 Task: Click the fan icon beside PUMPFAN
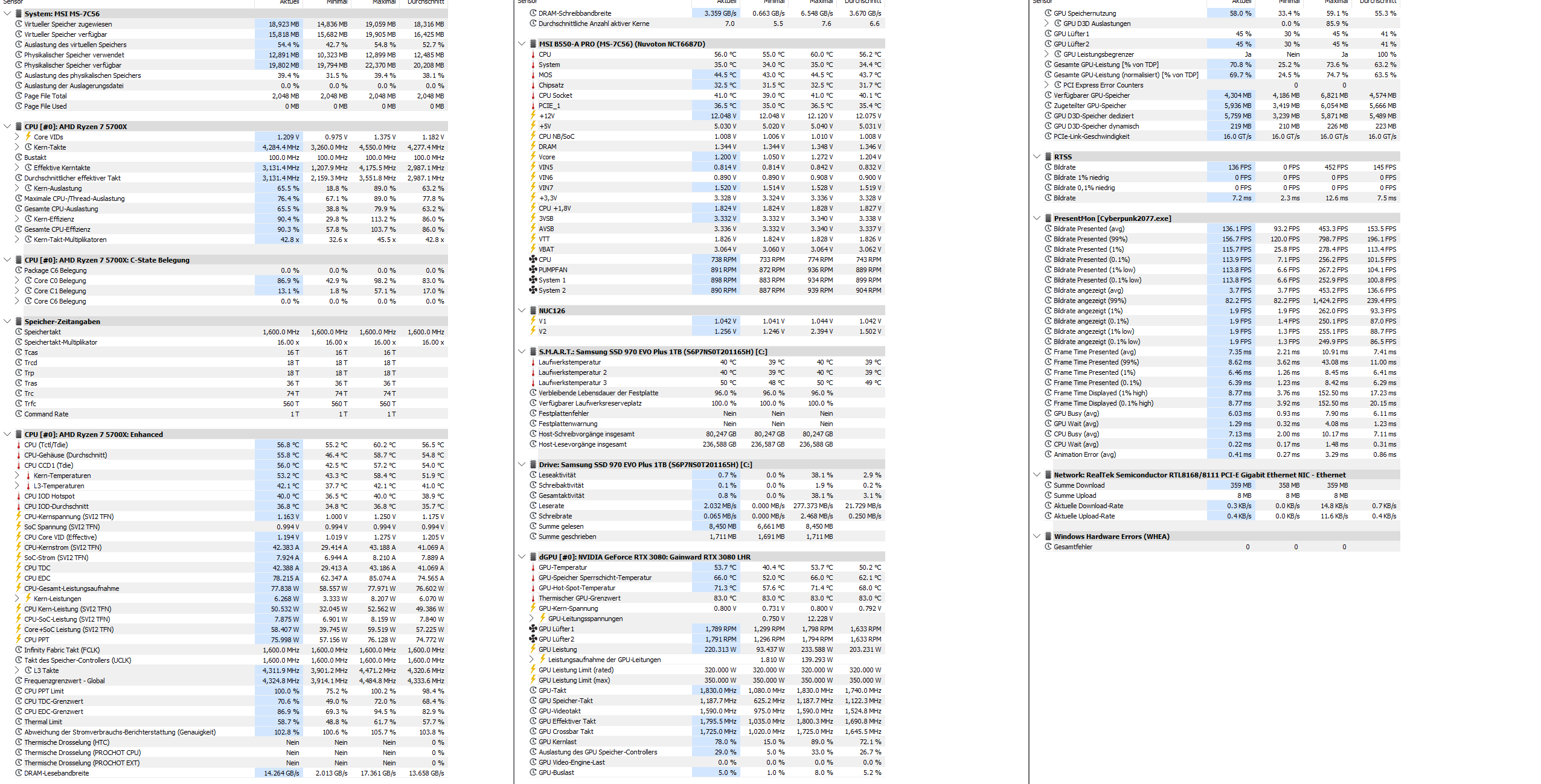pos(533,269)
